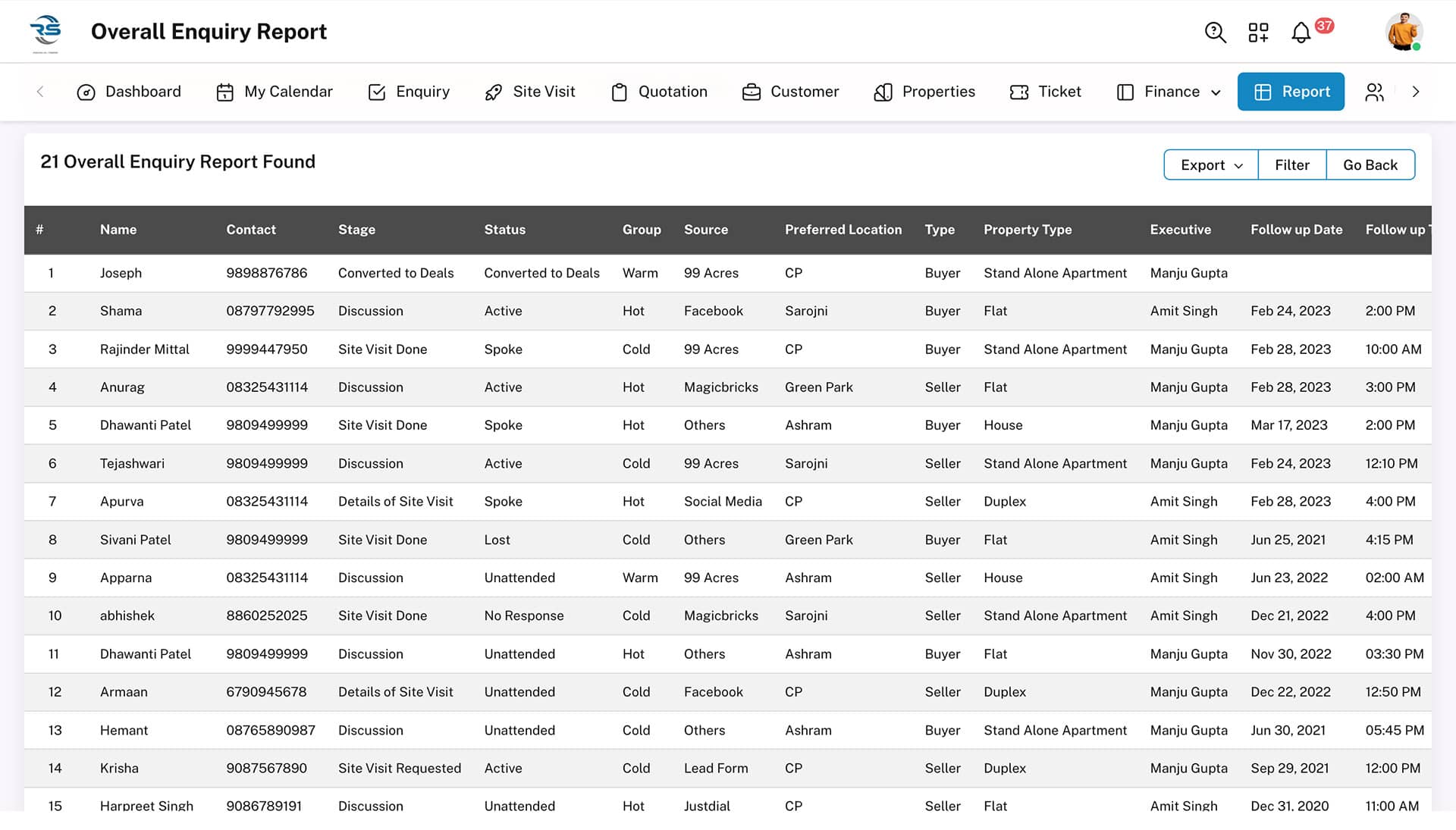The width and height of the screenshot is (1456, 830).
Task: Sort by Contact column header
Action: (x=251, y=230)
